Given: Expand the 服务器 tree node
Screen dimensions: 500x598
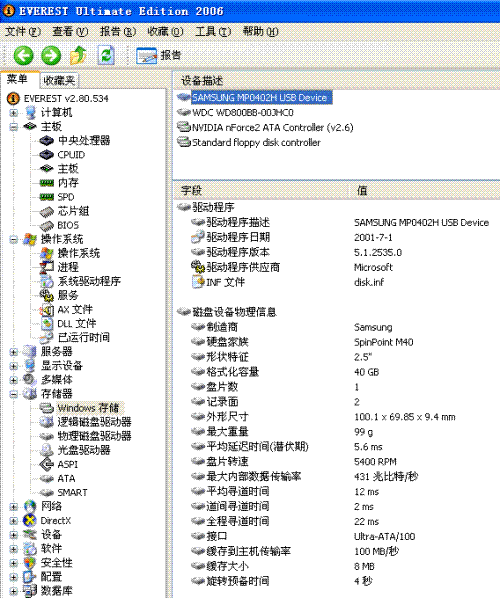Looking at the screenshot, I should point(13,352).
